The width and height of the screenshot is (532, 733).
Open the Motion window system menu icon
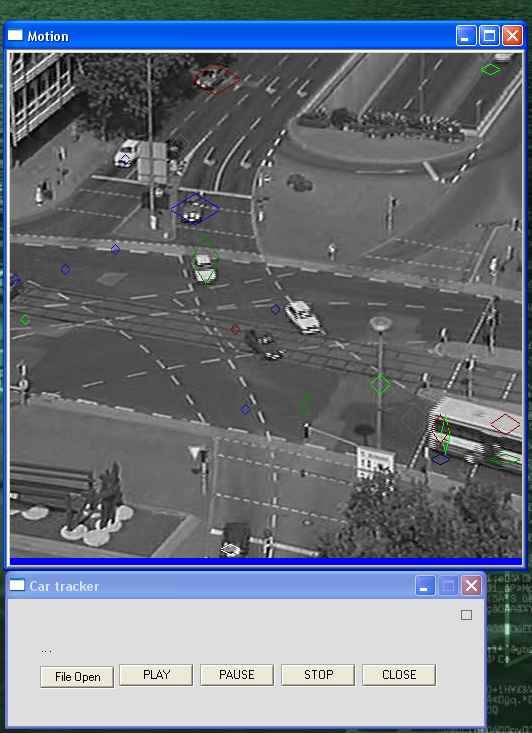(15, 36)
